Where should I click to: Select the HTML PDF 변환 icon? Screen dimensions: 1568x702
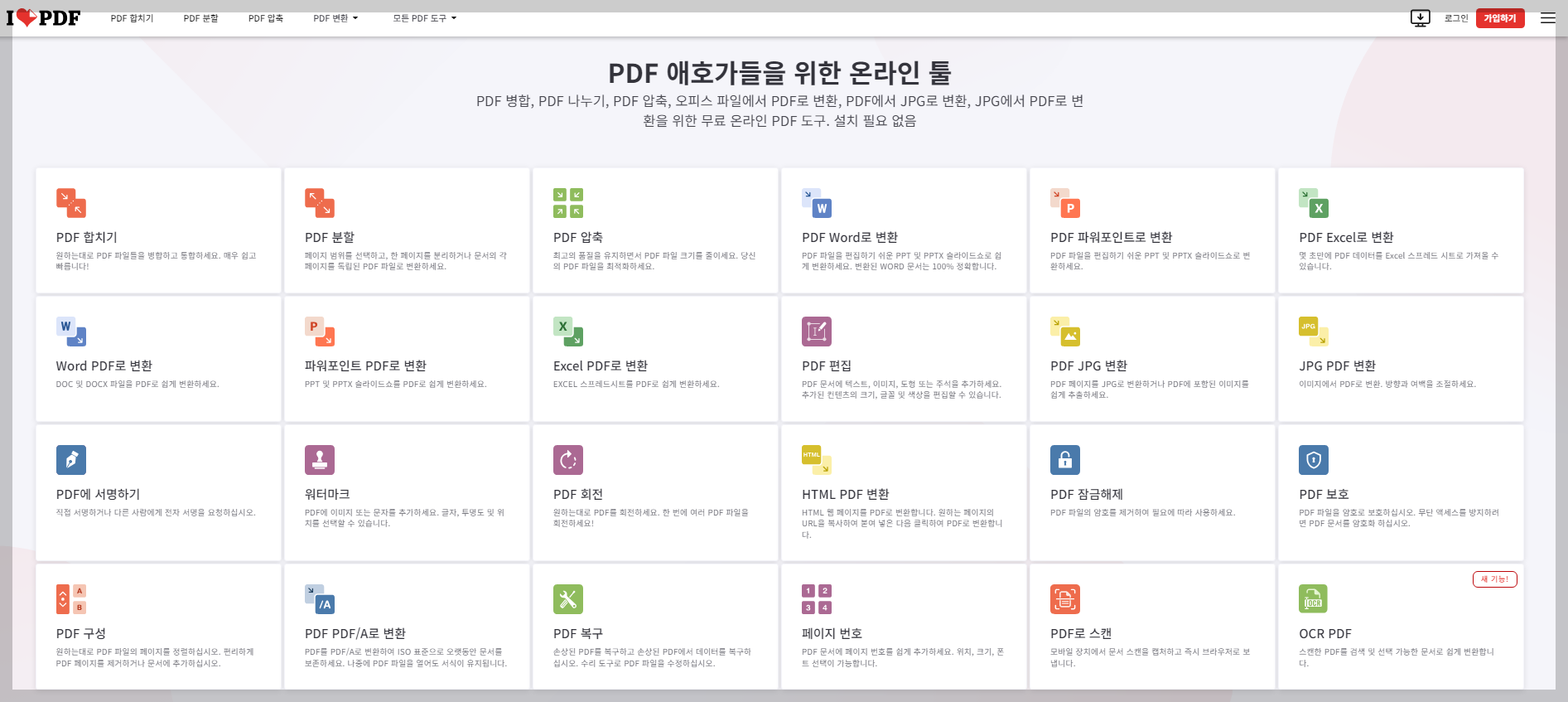(817, 460)
